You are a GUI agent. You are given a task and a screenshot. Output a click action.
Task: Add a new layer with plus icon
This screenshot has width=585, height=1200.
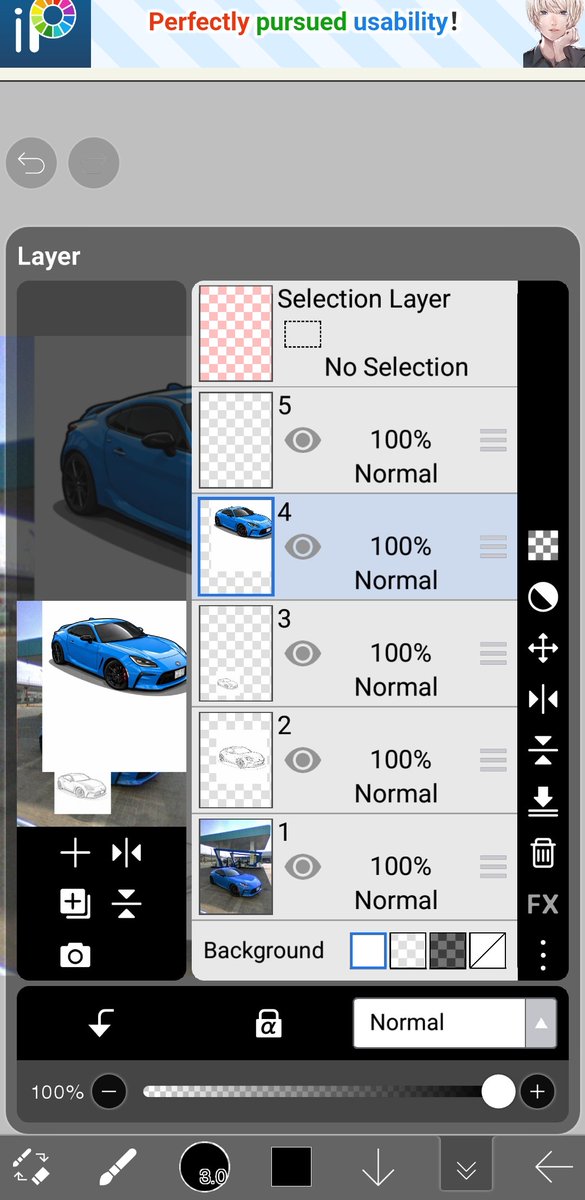tap(75, 853)
